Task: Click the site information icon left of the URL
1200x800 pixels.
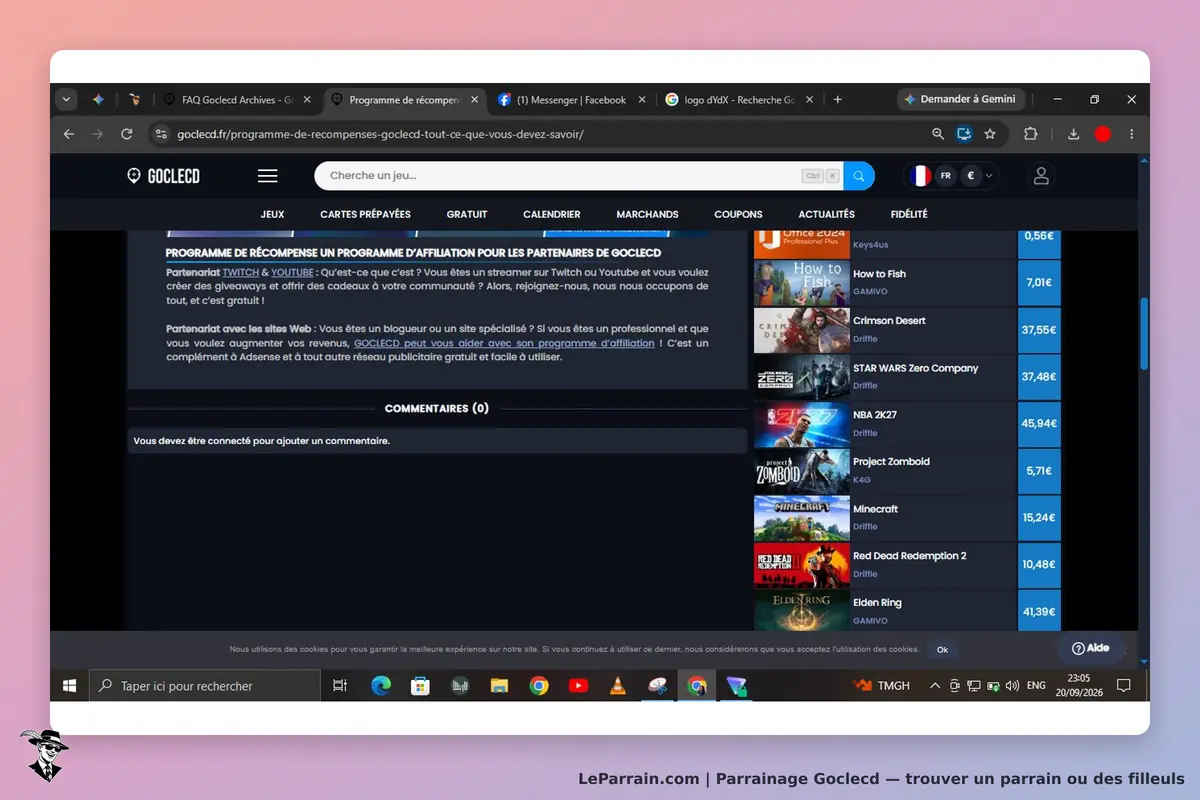Action: point(161,134)
